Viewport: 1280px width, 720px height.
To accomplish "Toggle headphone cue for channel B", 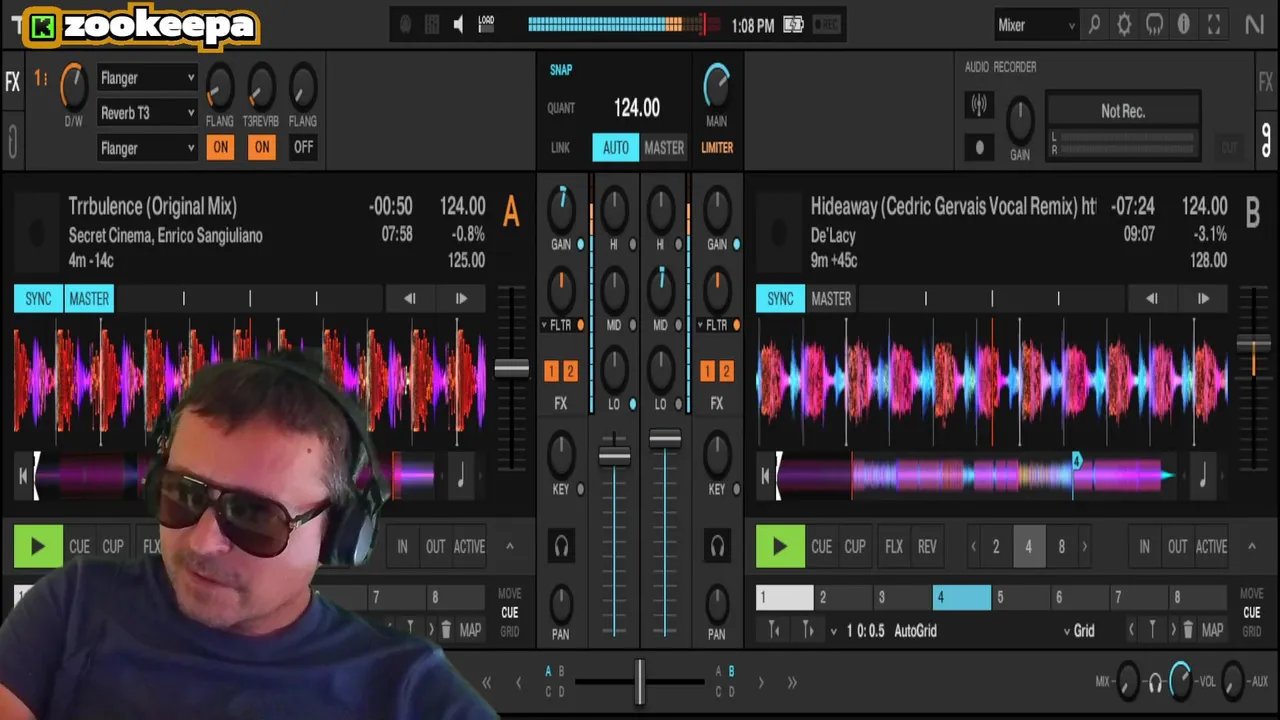I will 717,546.
